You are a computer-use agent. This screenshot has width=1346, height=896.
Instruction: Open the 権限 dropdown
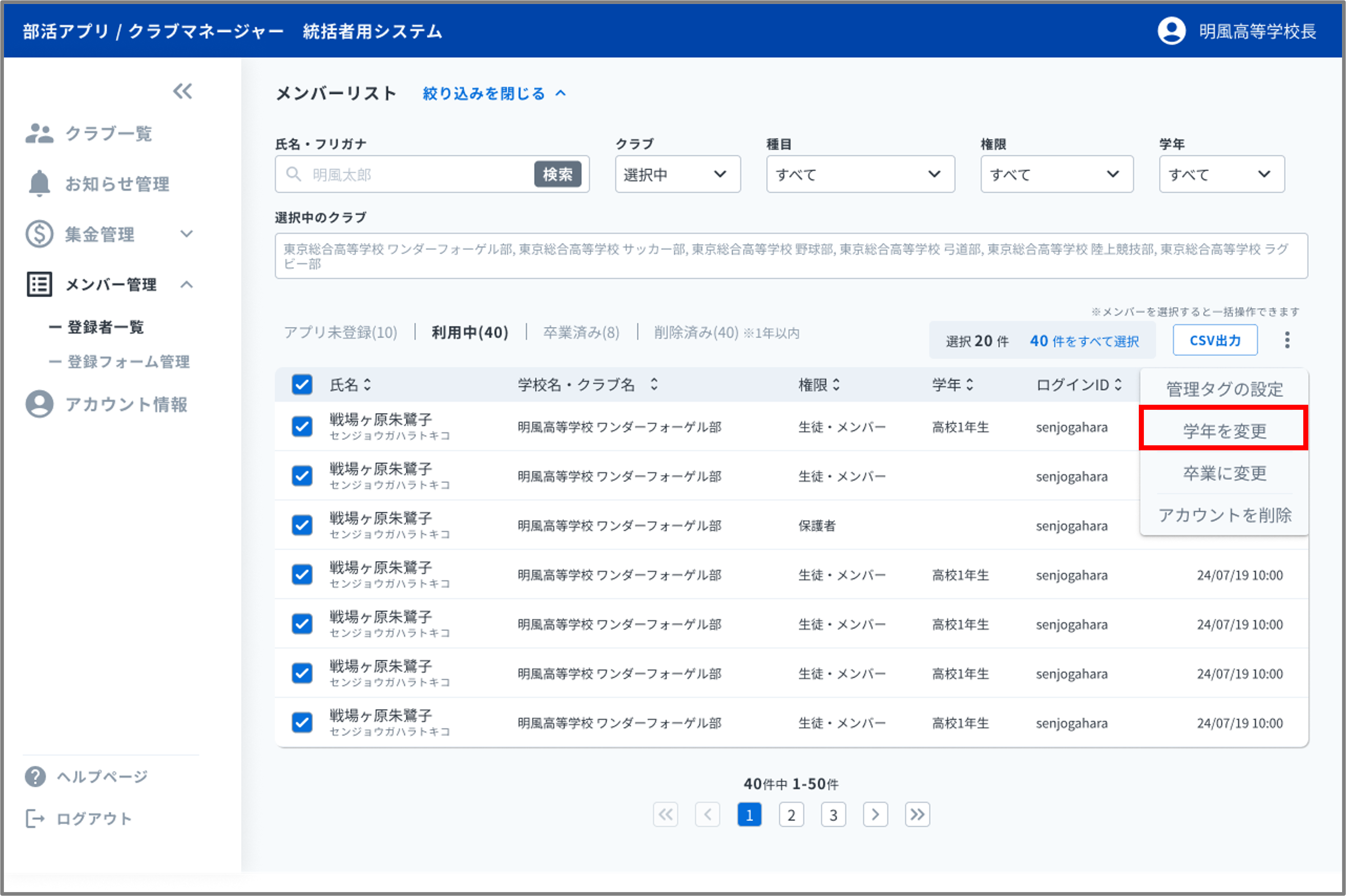click(x=1057, y=174)
